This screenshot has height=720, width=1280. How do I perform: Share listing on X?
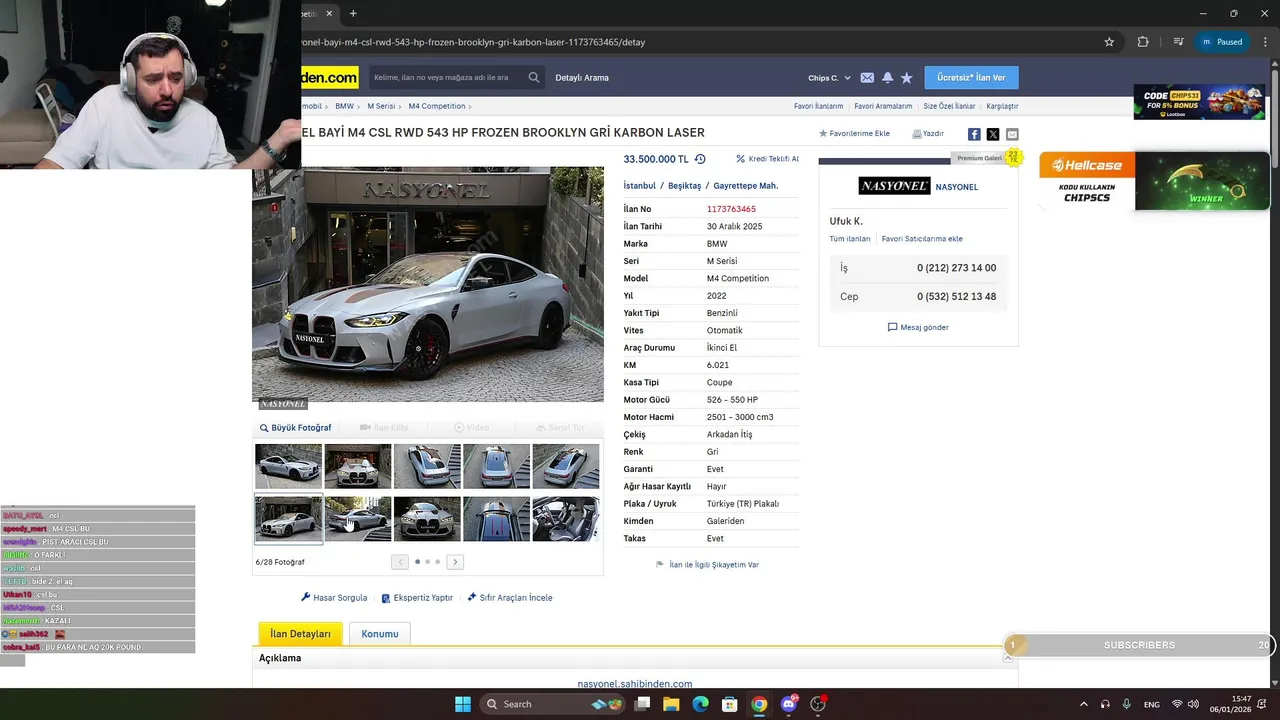point(993,134)
